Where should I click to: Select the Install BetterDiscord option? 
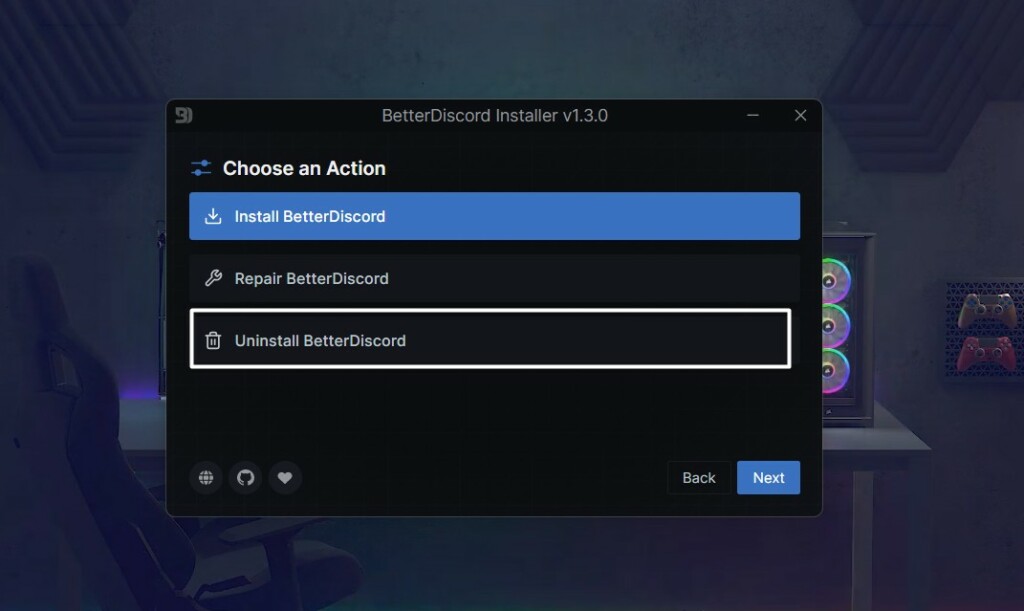(x=494, y=216)
